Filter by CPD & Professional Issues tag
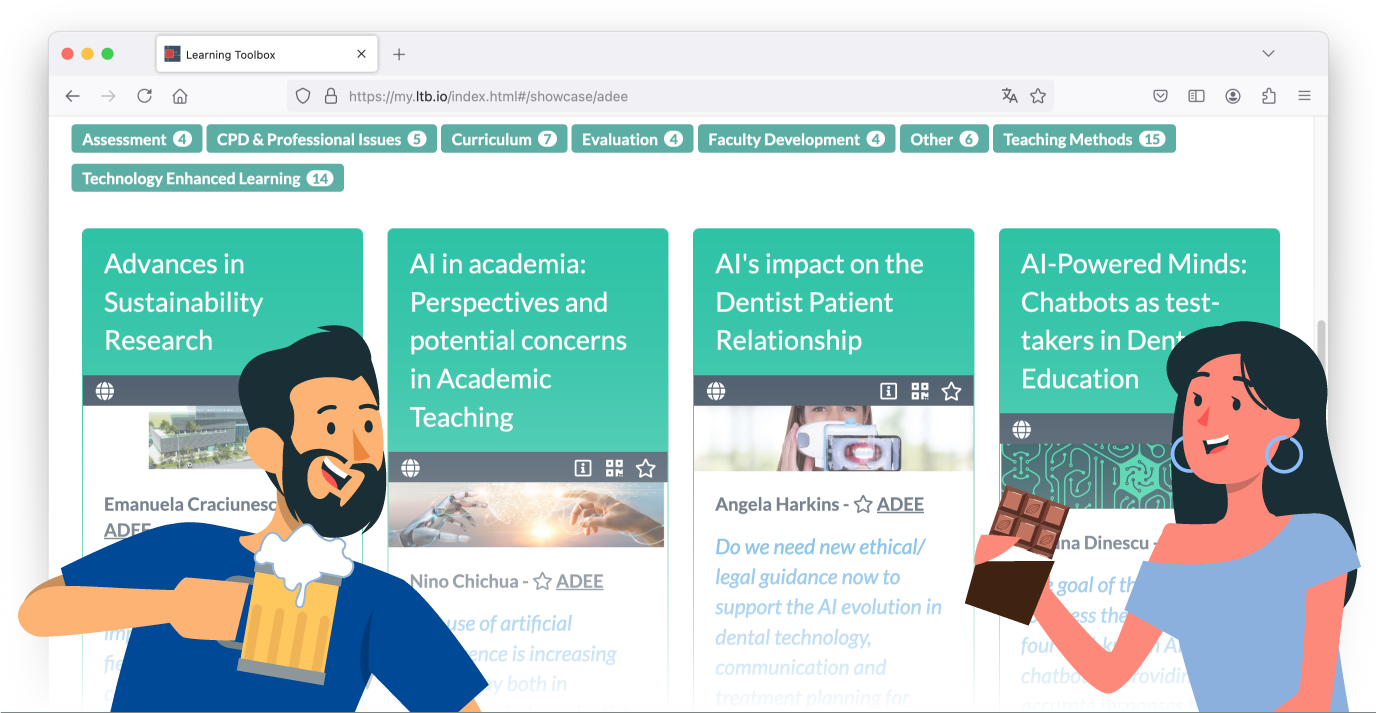 click(x=322, y=139)
